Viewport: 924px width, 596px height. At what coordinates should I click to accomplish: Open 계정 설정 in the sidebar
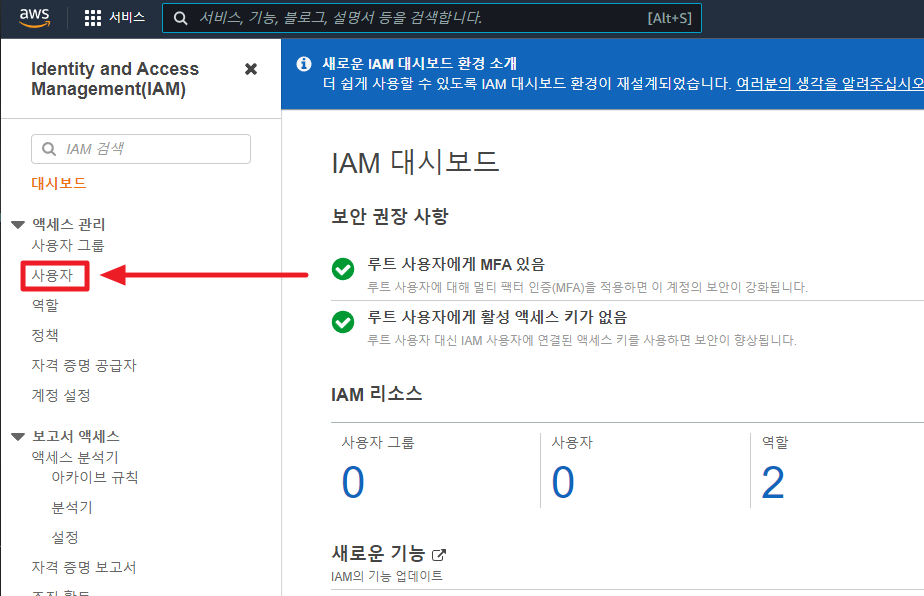[x=61, y=395]
